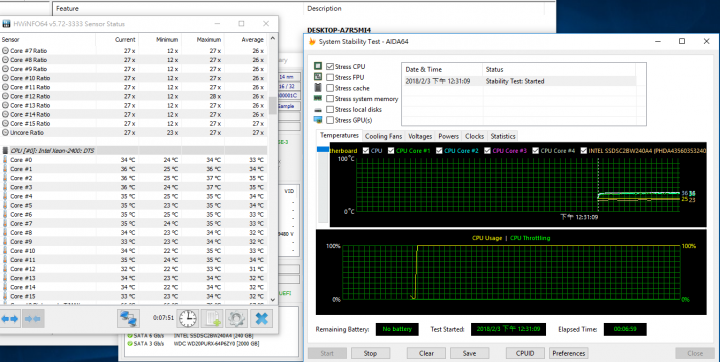Click the thermometer icon of Core #15 row
The width and height of the screenshot is (720, 362).
click(6, 296)
